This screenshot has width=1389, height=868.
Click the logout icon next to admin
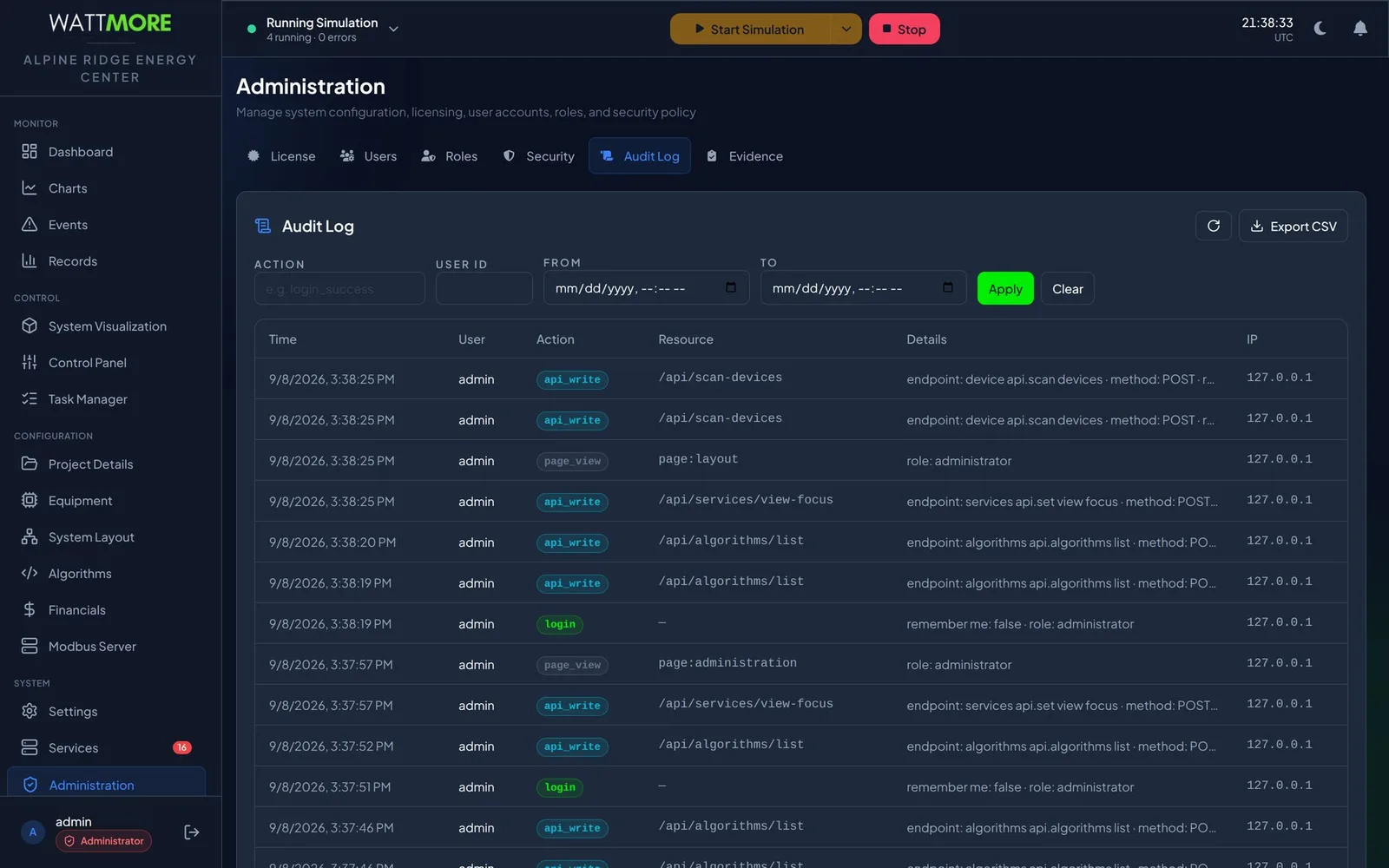192,832
